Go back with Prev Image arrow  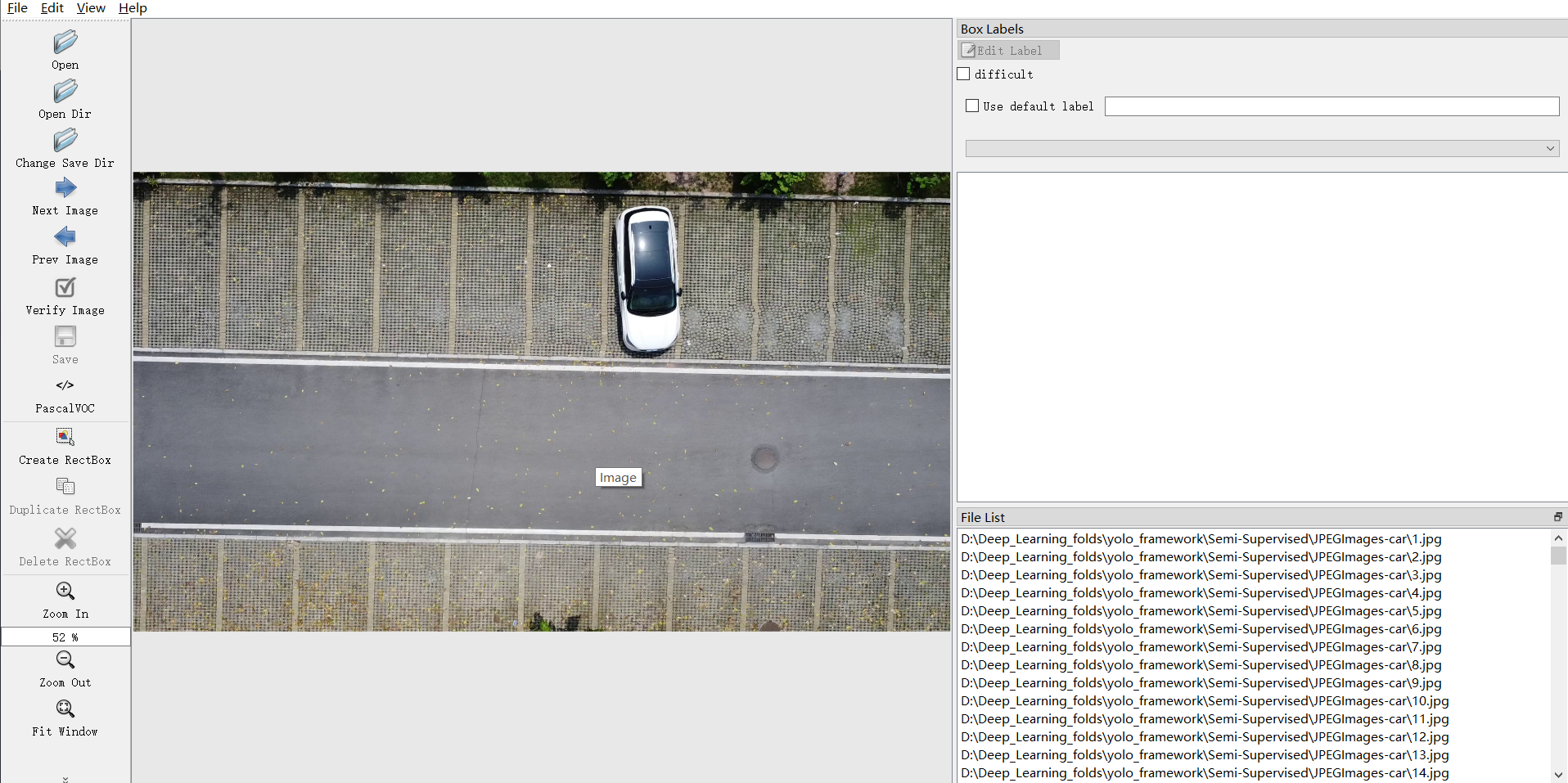coord(65,238)
